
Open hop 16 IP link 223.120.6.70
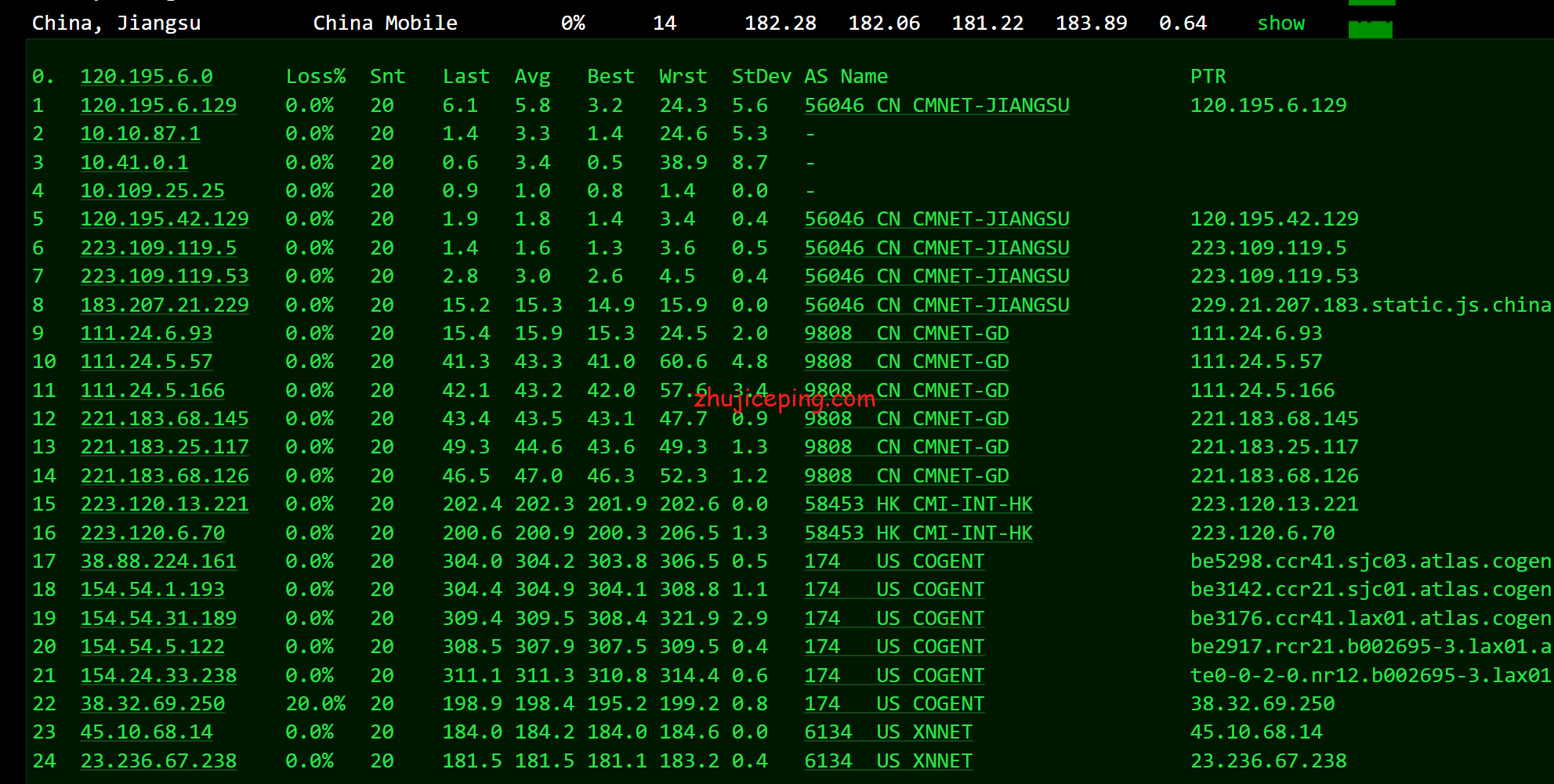(x=152, y=533)
